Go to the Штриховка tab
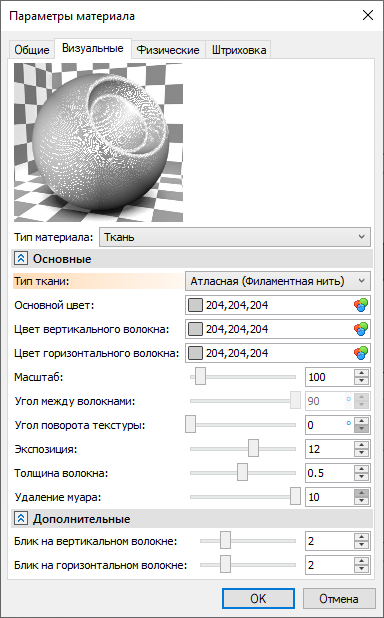 pyautogui.click(x=239, y=50)
